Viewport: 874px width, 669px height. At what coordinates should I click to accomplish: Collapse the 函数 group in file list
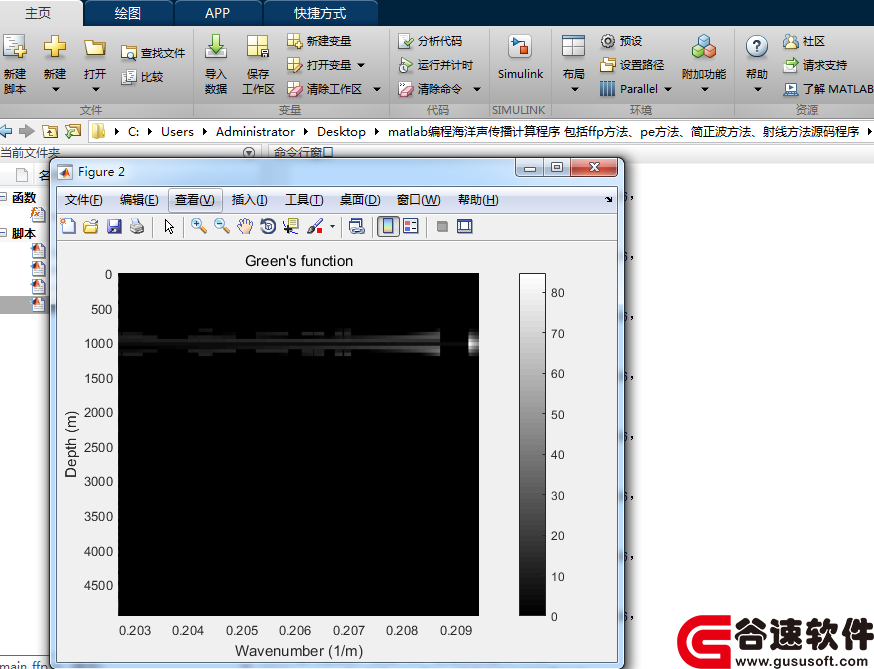(3, 197)
